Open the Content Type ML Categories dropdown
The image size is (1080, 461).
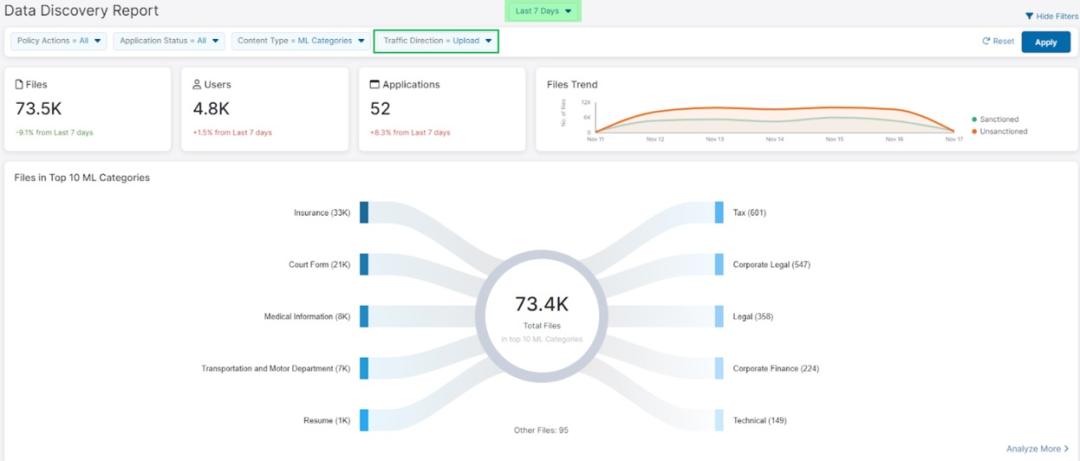point(300,41)
